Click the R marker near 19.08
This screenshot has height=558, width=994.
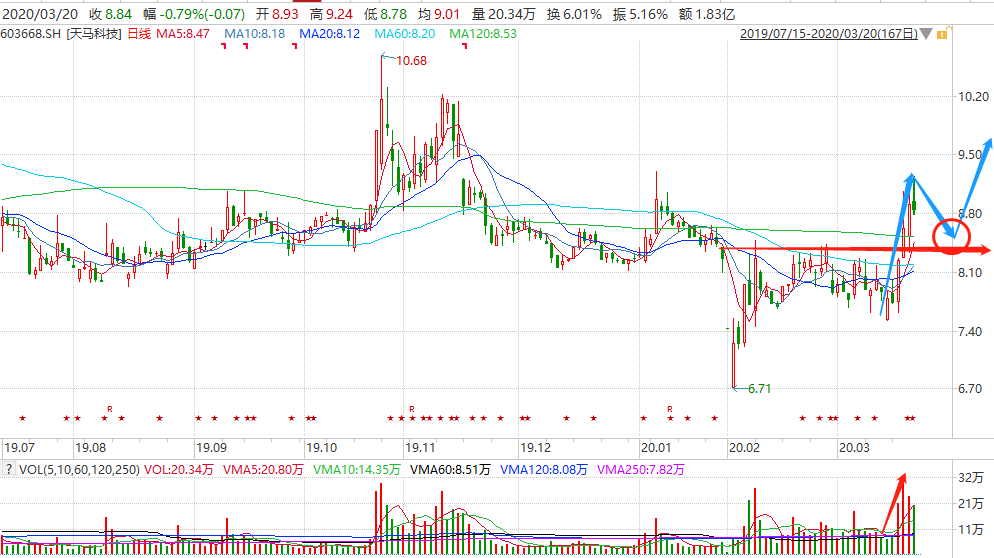109,409
